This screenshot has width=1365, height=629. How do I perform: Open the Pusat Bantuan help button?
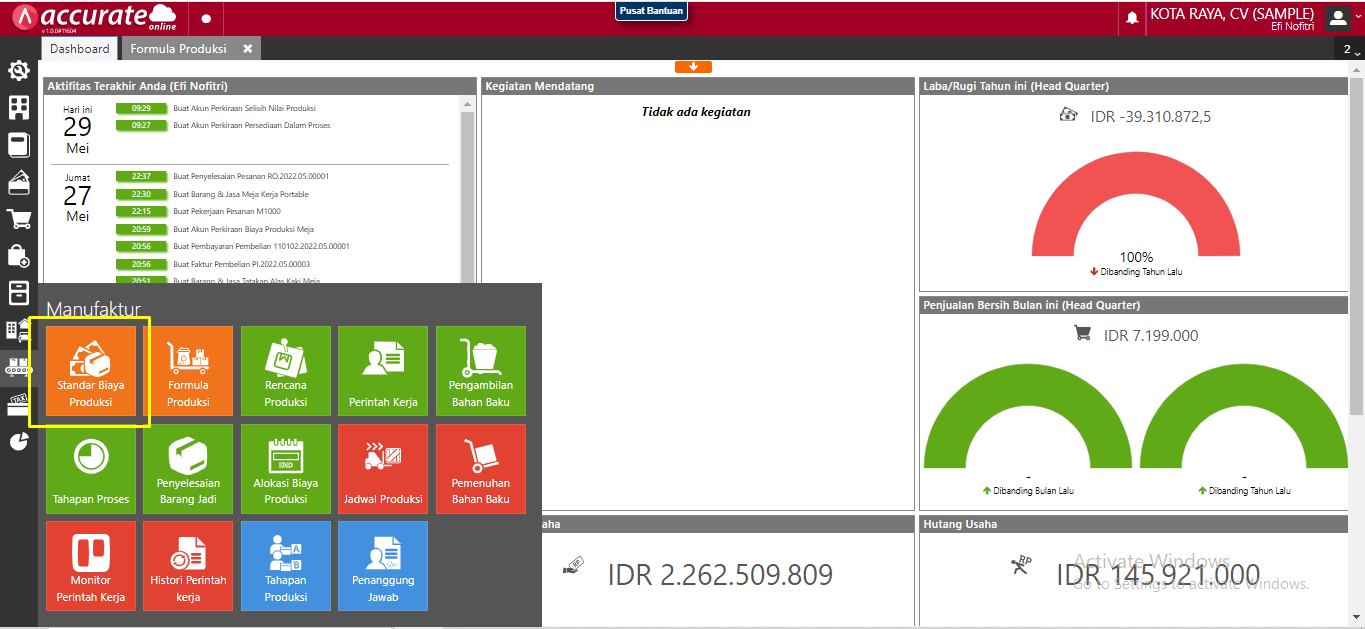point(651,10)
